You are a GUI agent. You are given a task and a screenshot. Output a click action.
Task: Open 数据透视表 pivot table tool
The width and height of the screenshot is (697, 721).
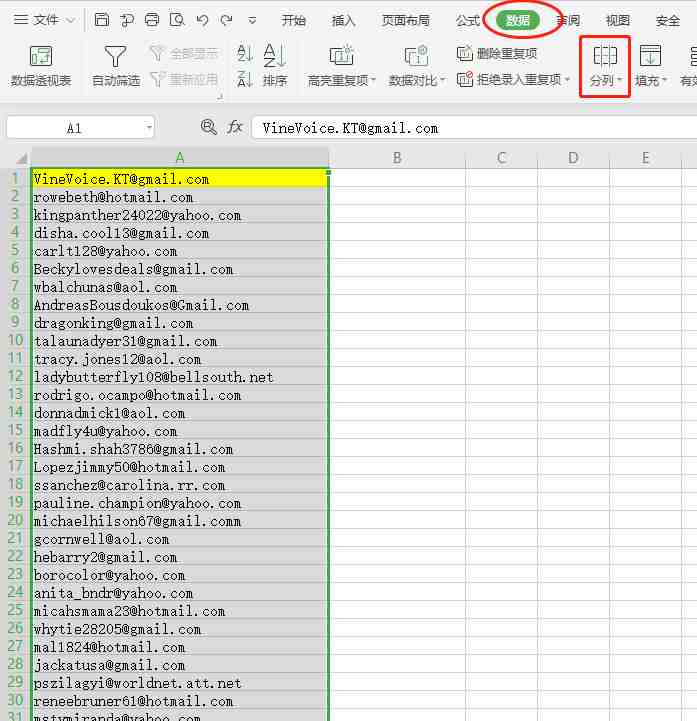coord(41,66)
